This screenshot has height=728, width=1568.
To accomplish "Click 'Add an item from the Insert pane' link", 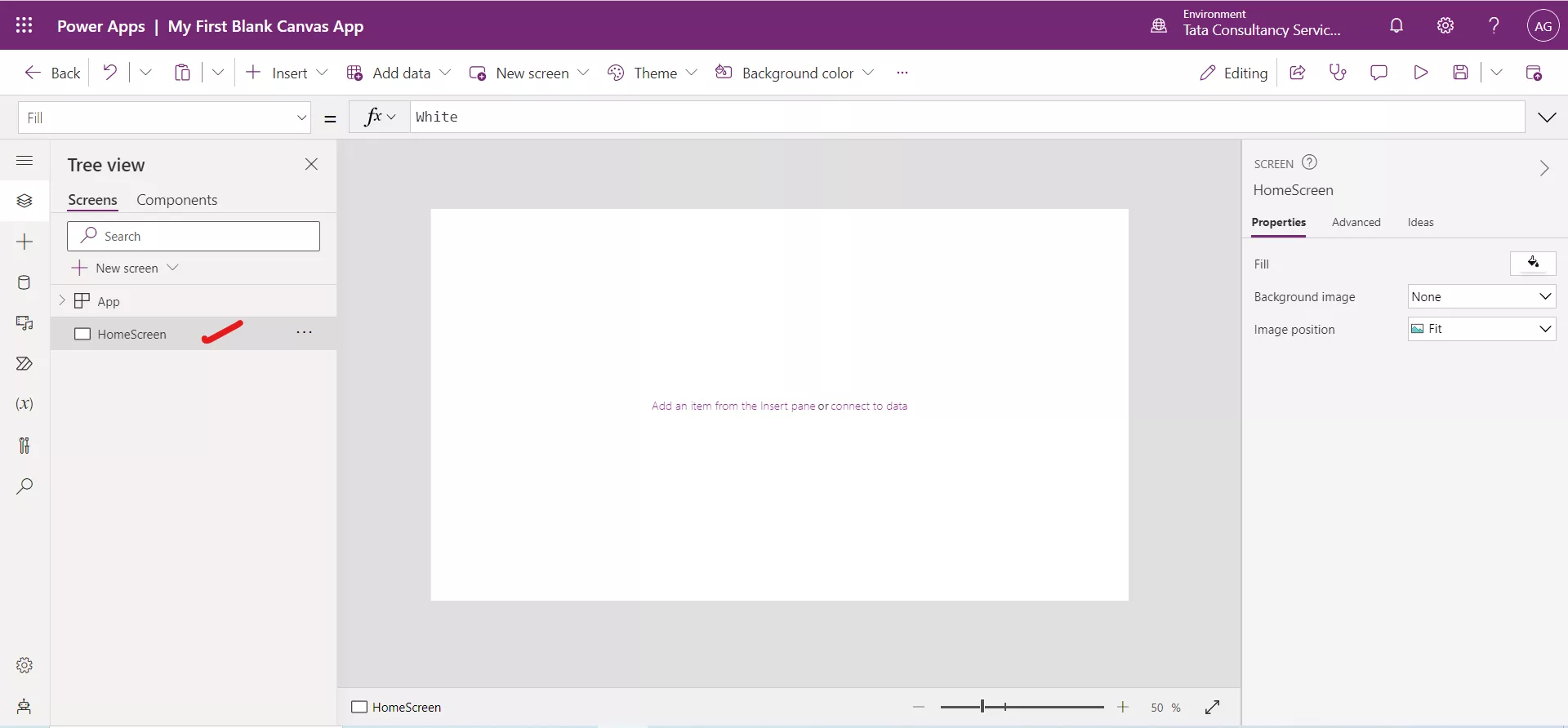I will 733,406.
